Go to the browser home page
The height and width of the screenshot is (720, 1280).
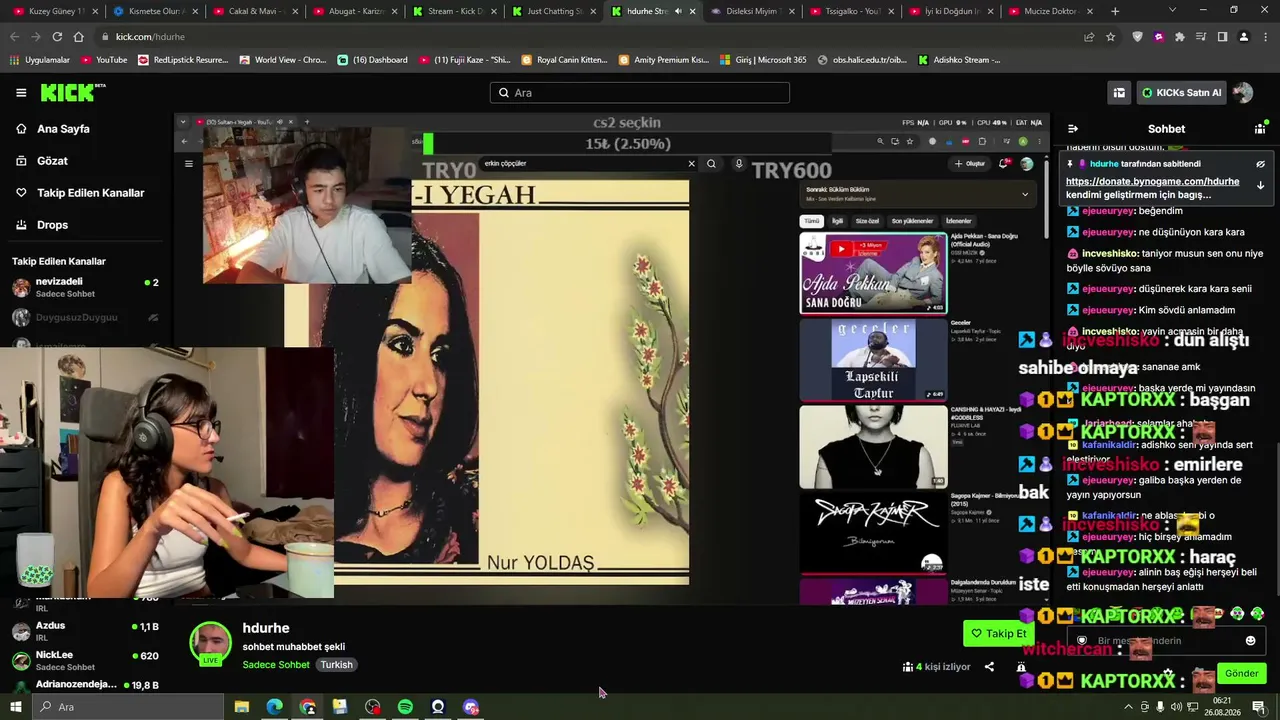79,37
